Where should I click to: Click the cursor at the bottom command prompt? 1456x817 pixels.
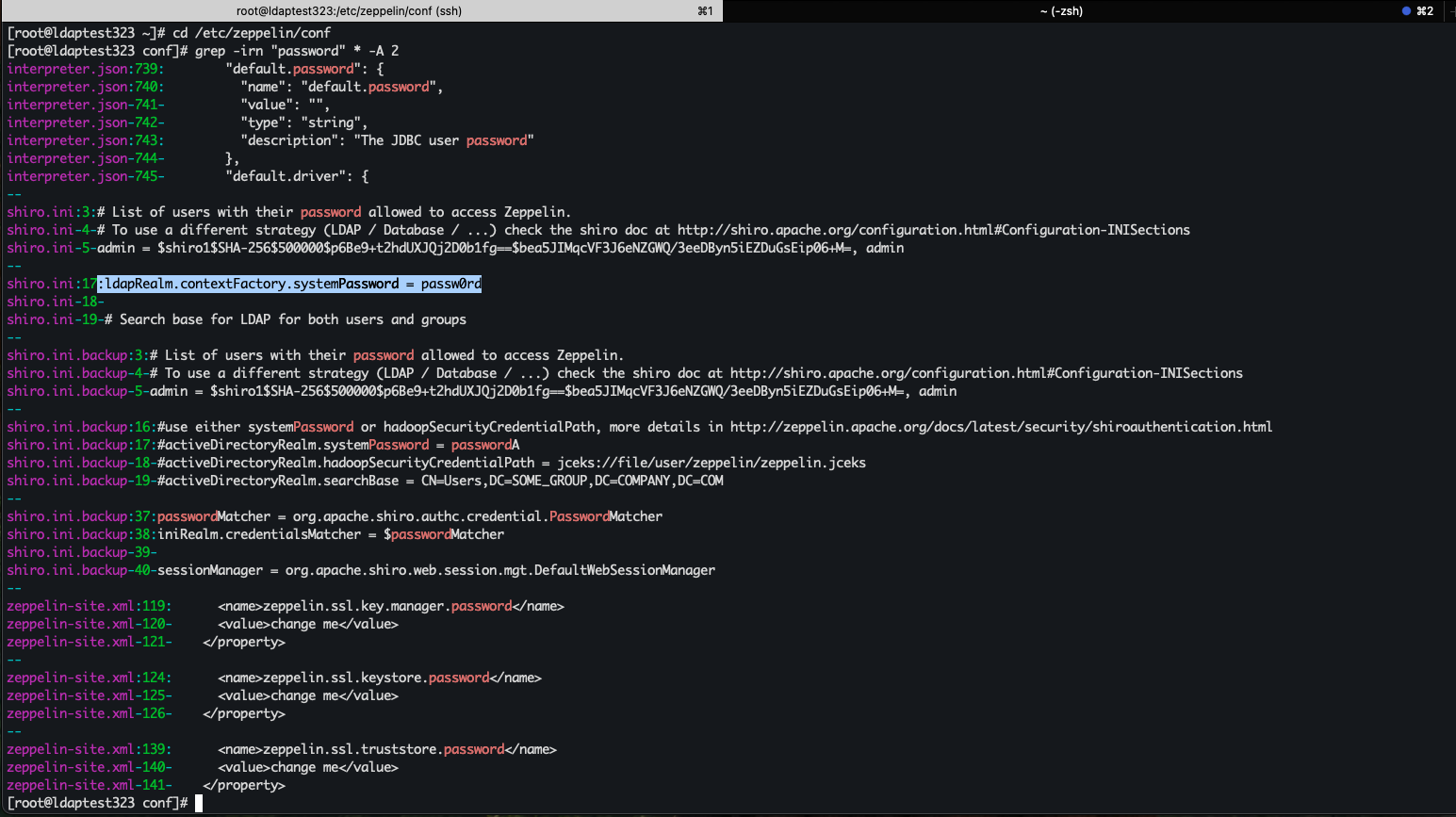pyautogui.click(x=199, y=803)
